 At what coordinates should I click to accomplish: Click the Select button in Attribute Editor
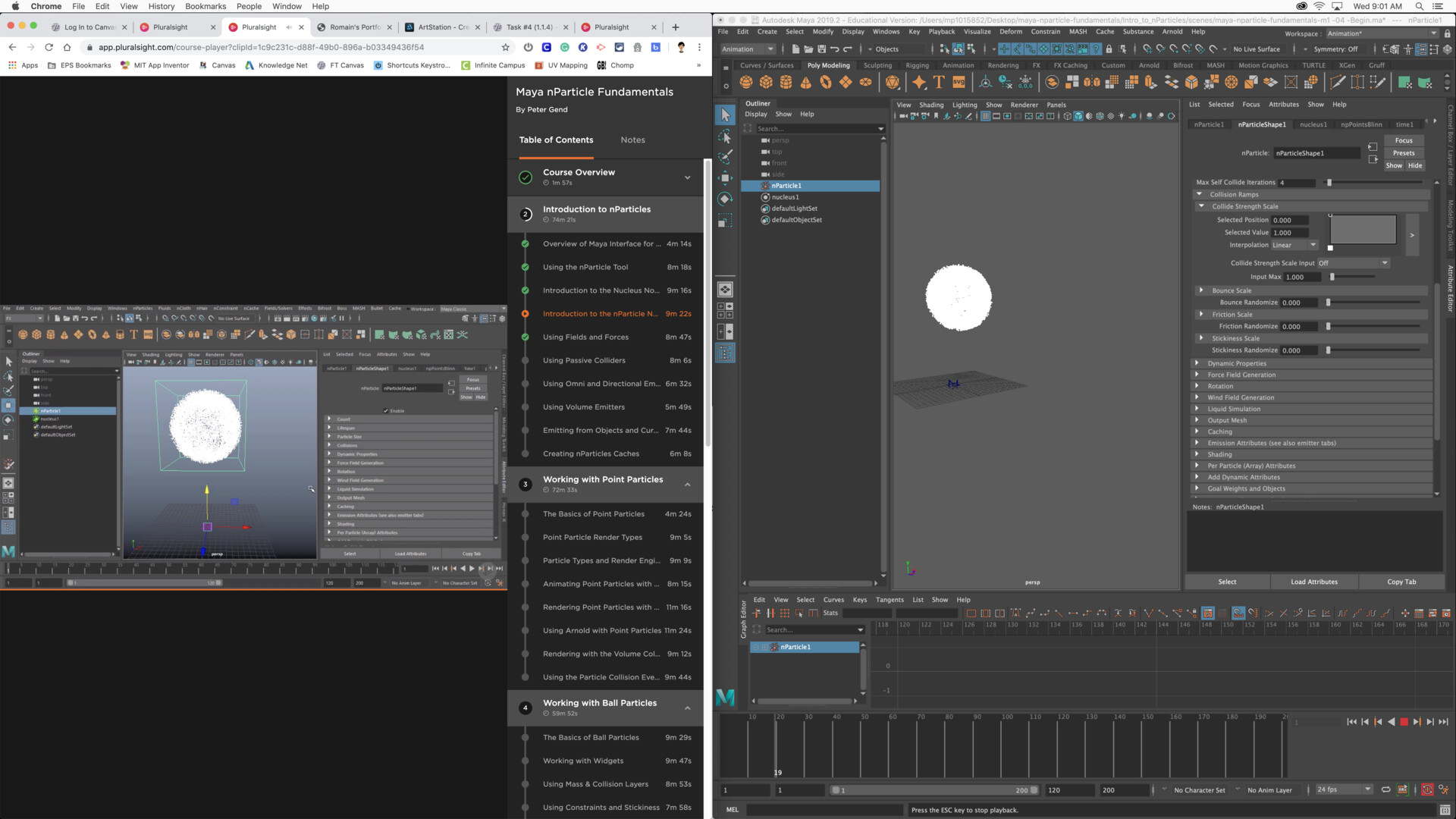tap(1227, 582)
